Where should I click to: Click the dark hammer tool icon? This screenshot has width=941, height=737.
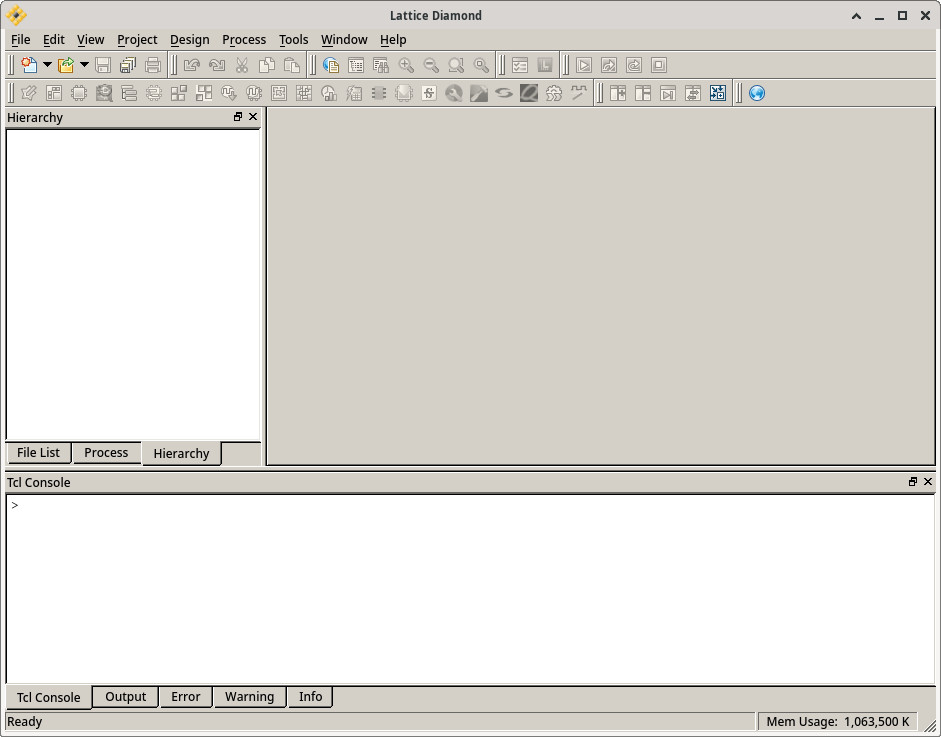tap(479, 93)
